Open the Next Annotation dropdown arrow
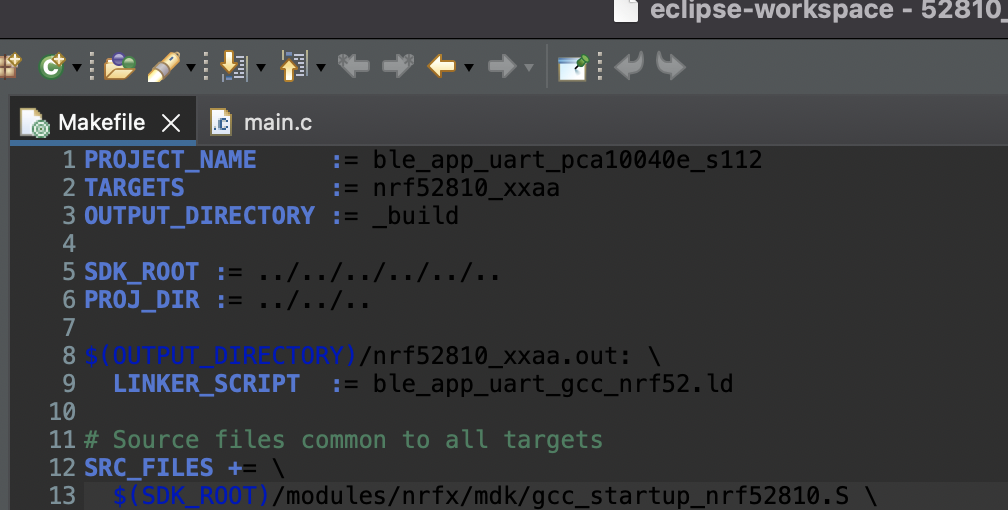The height and width of the screenshot is (510, 1008). coord(260,68)
